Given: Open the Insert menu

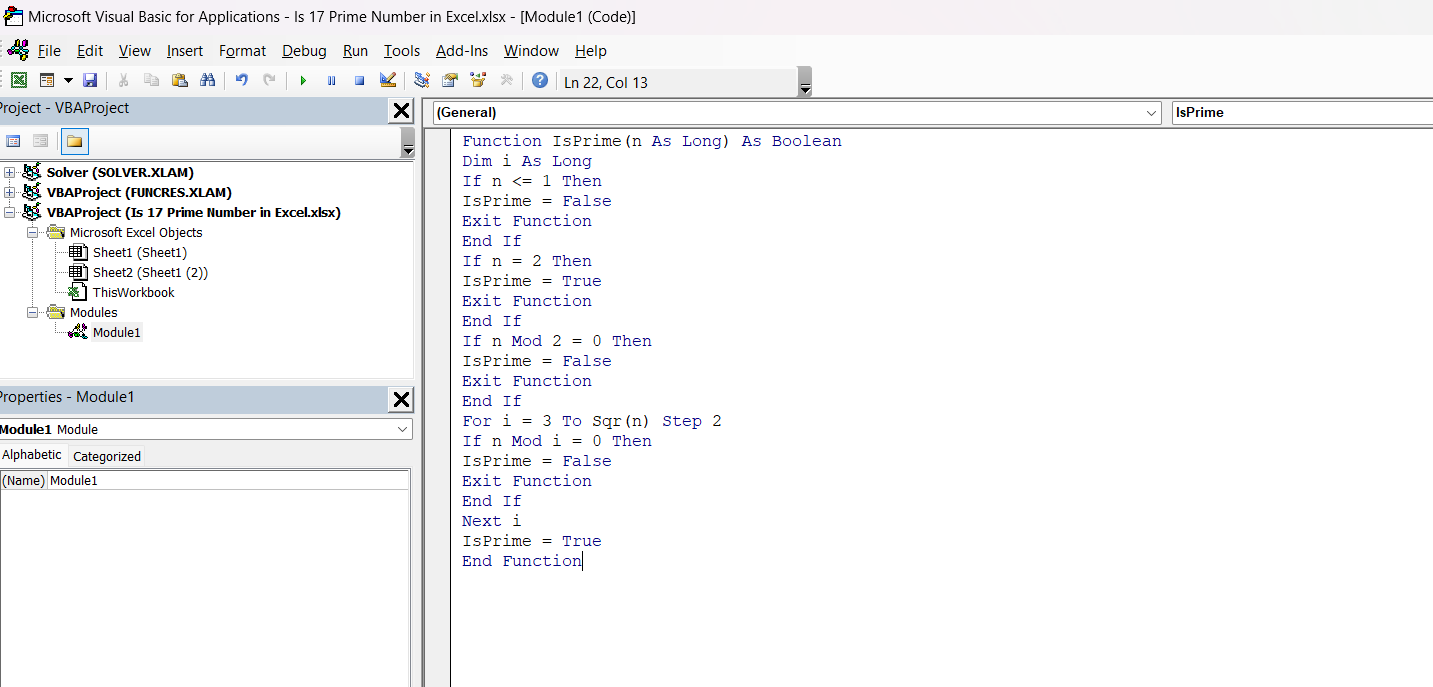Looking at the screenshot, I should (x=185, y=50).
